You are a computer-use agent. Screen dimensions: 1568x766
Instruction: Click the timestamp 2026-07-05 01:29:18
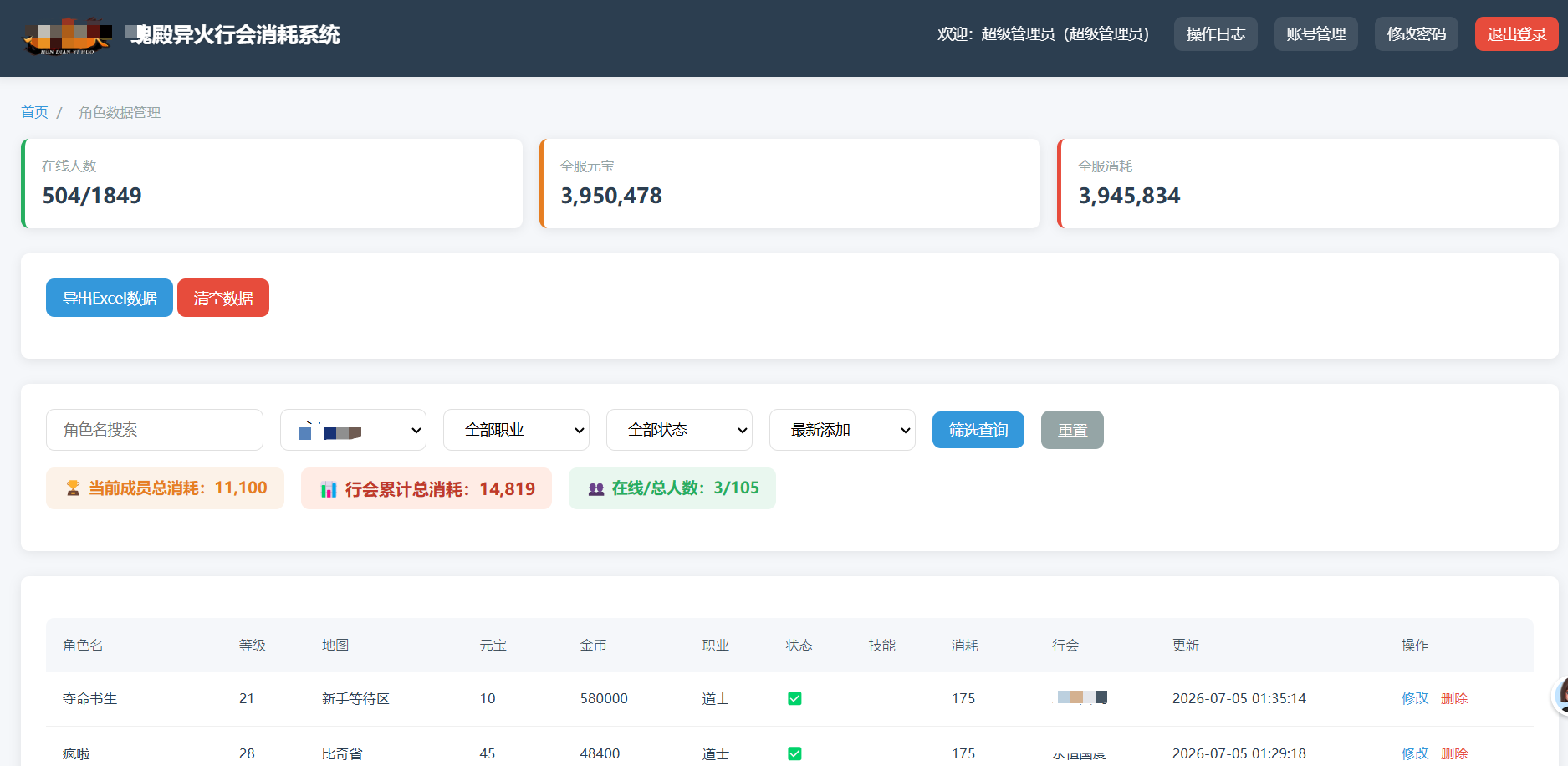coord(1239,753)
